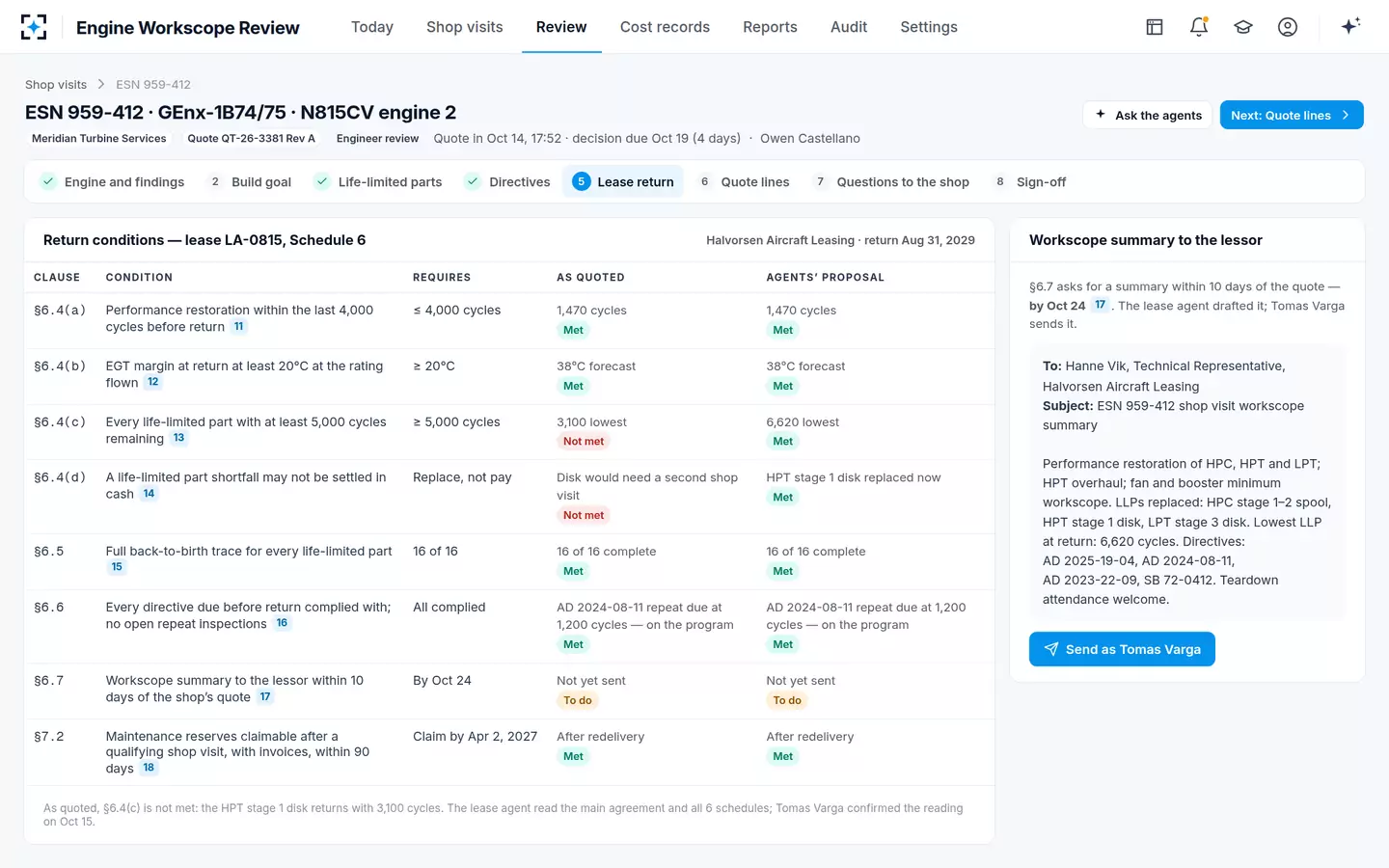Switch to Shop visits tab
The width and height of the screenshot is (1389, 868).
(x=465, y=27)
